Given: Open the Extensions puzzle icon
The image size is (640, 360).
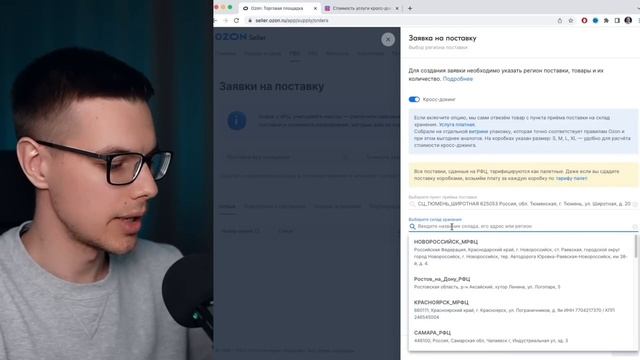Looking at the screenshot, I should tap(606, 20).
